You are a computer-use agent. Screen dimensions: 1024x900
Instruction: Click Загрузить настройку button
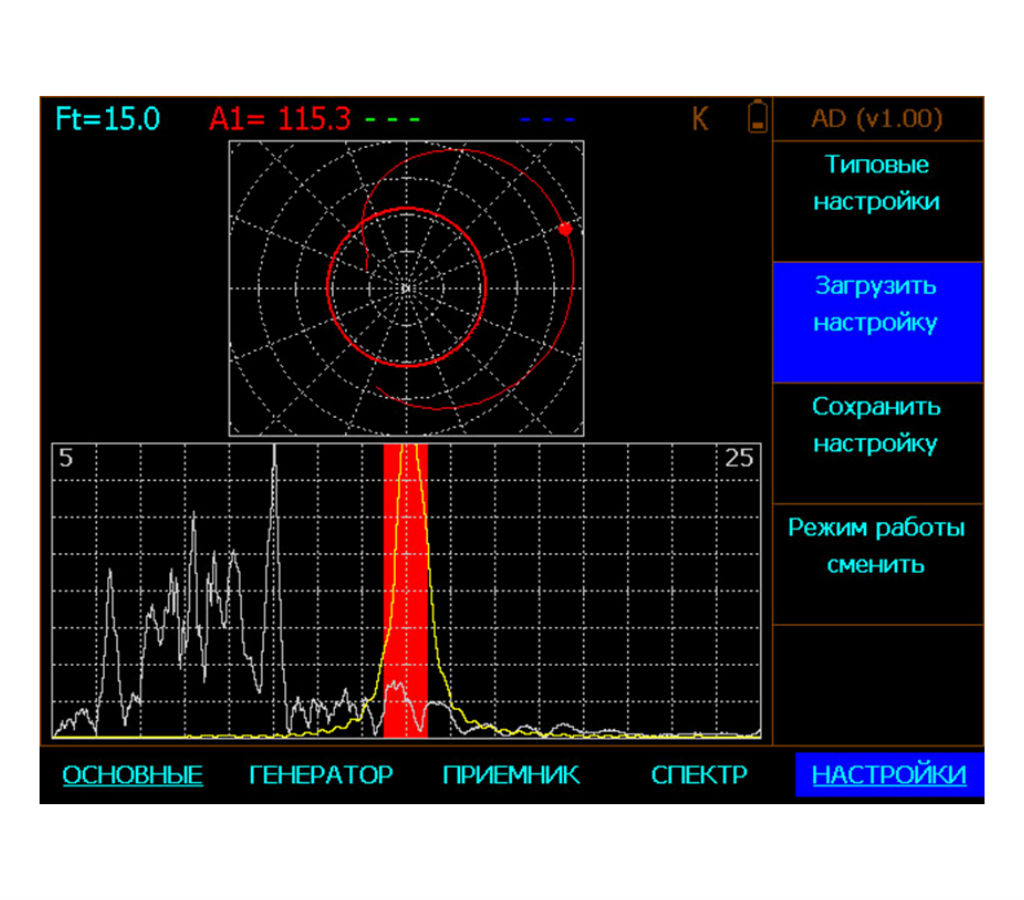pyautogui.click(x=877, y=322)
